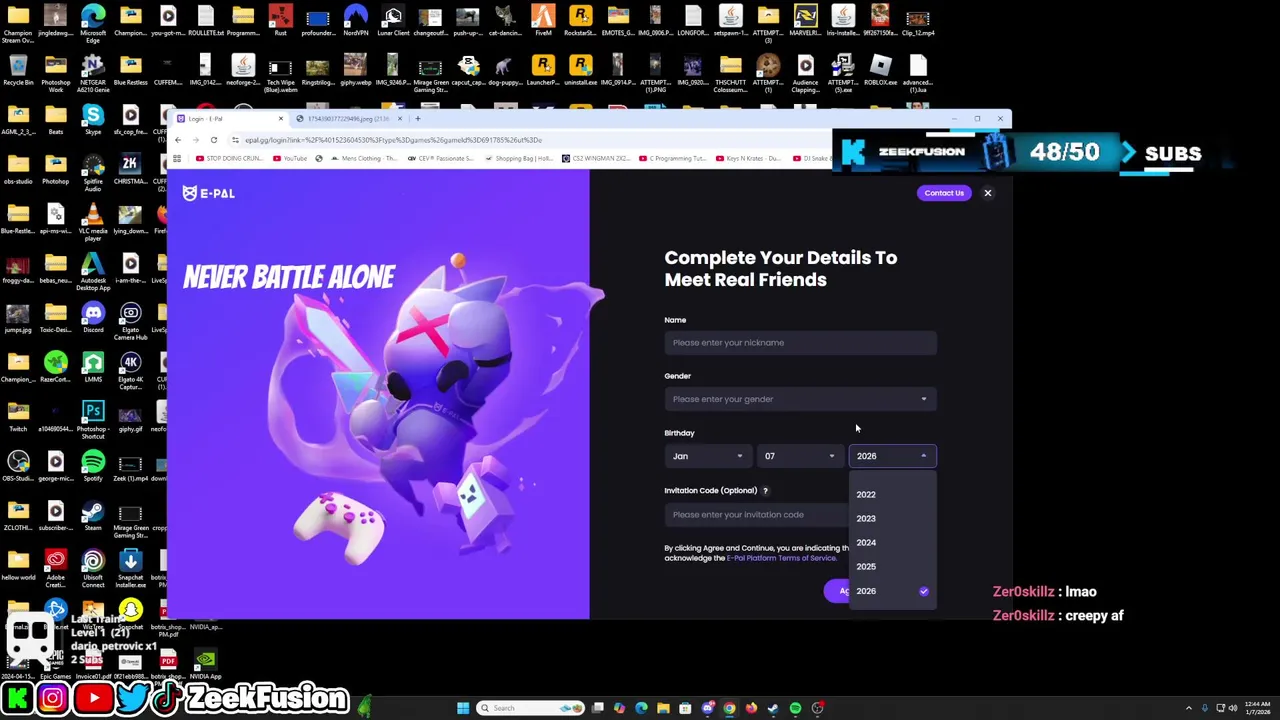Open the Mens Clothing bookmark

(362, 158)
